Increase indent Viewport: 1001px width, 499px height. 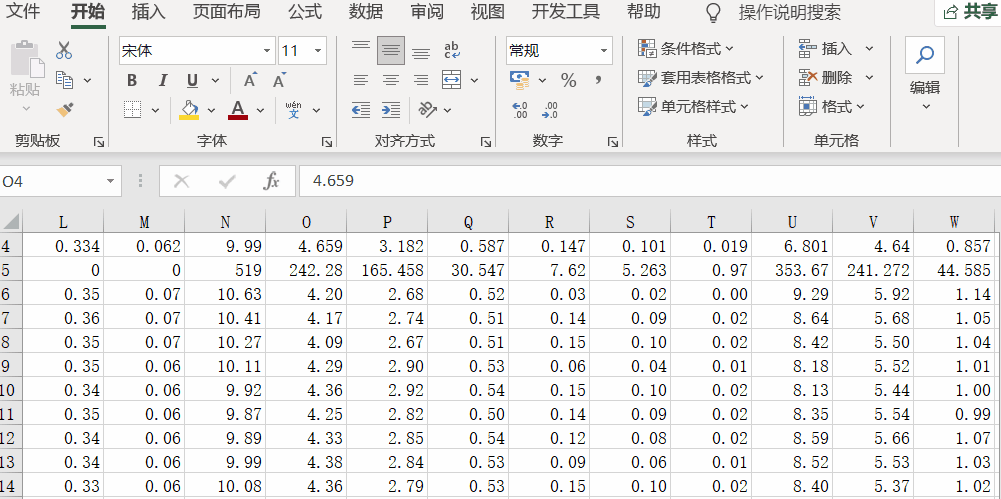tap(391, 110)
